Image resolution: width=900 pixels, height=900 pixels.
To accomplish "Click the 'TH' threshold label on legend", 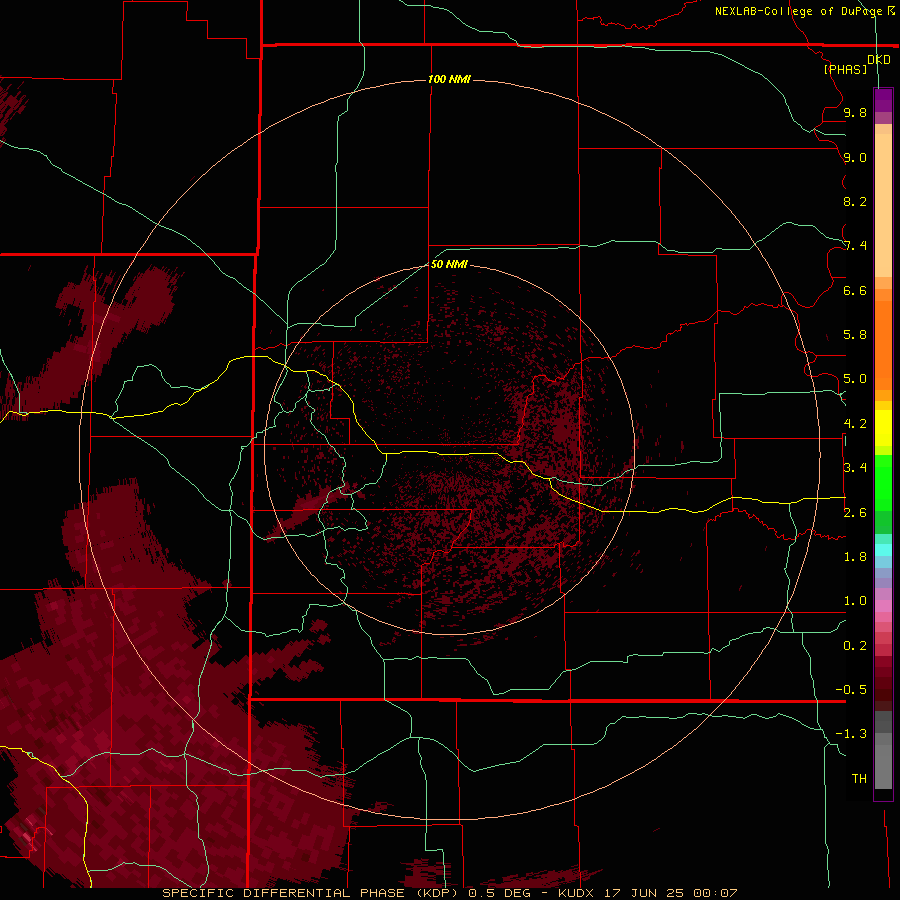I will [x=859, y=779].
